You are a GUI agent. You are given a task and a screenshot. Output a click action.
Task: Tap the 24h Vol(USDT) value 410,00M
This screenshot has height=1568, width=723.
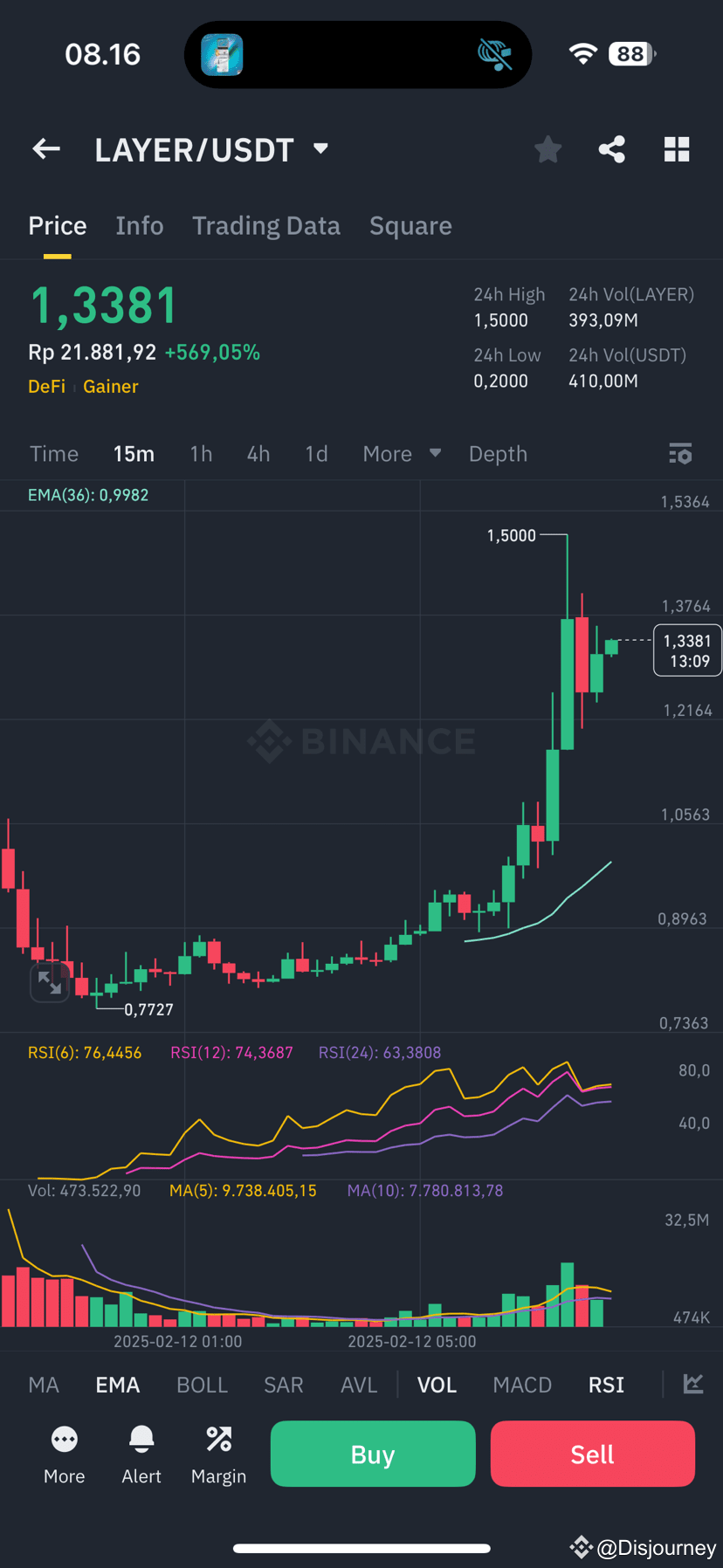pyautogui.click(x=603, y=382)
